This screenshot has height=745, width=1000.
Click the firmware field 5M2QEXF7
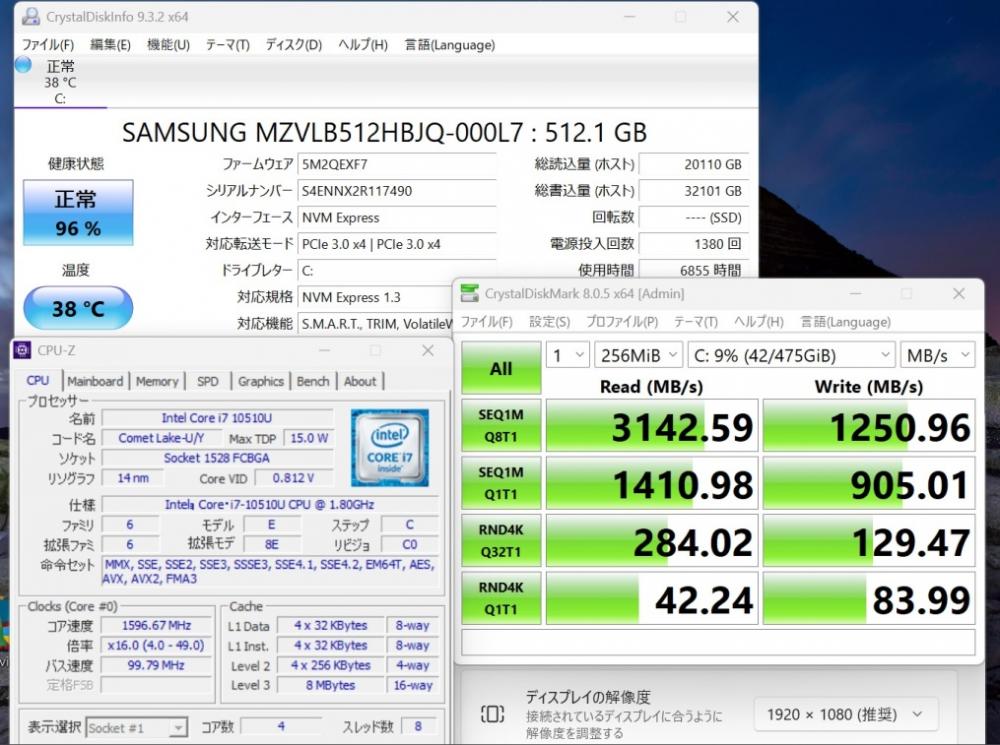pyautogui.click(x=397, y=165)
